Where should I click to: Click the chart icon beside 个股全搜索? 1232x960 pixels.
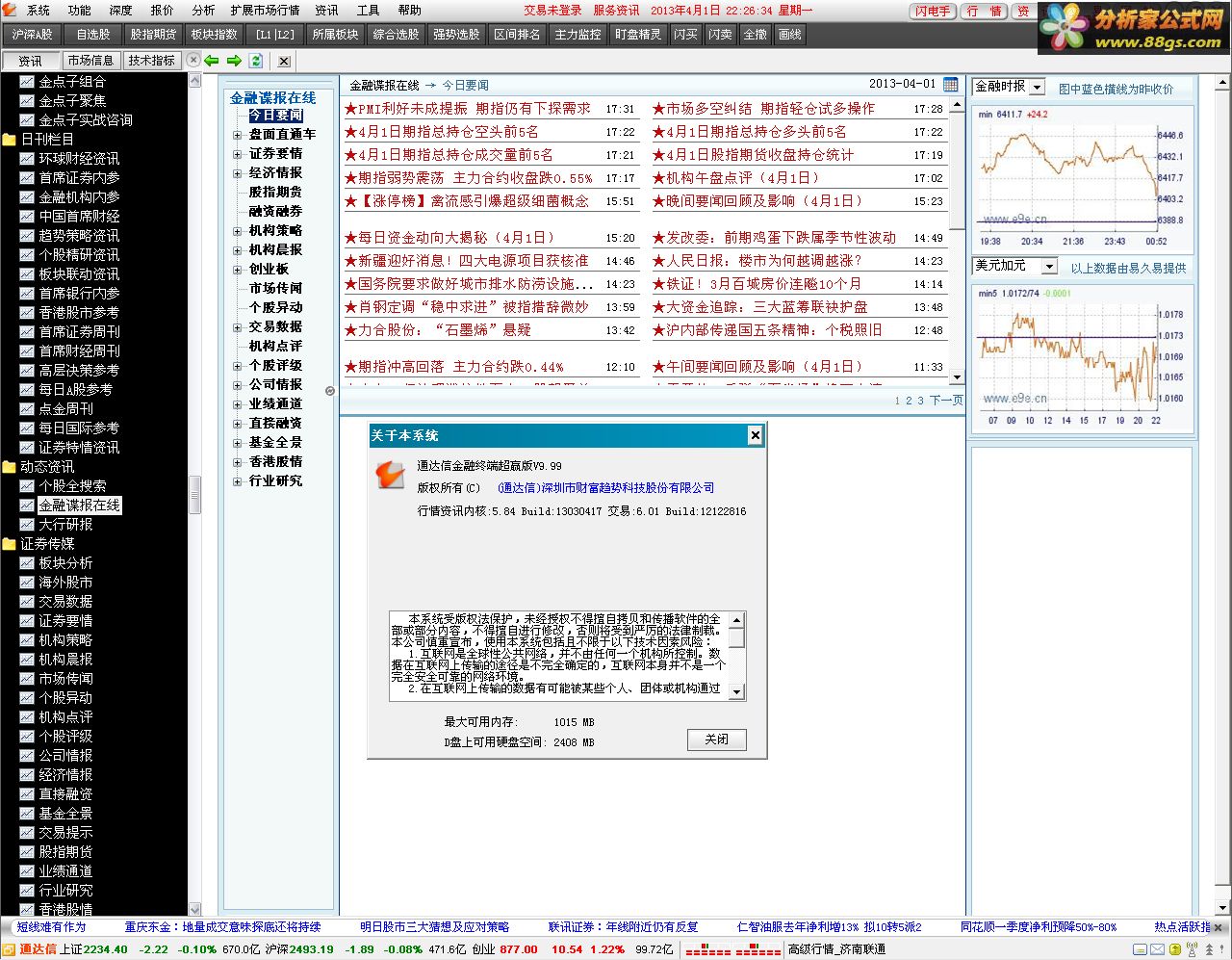[27, 486]
